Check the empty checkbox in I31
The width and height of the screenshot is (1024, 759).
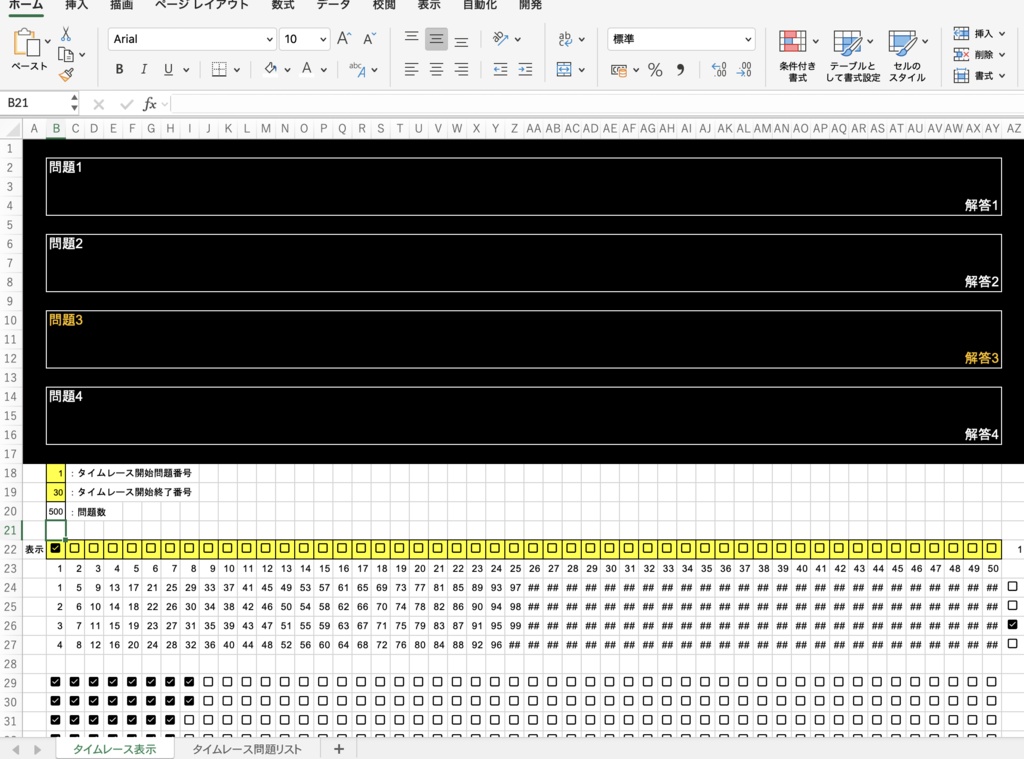coord(189,720)
